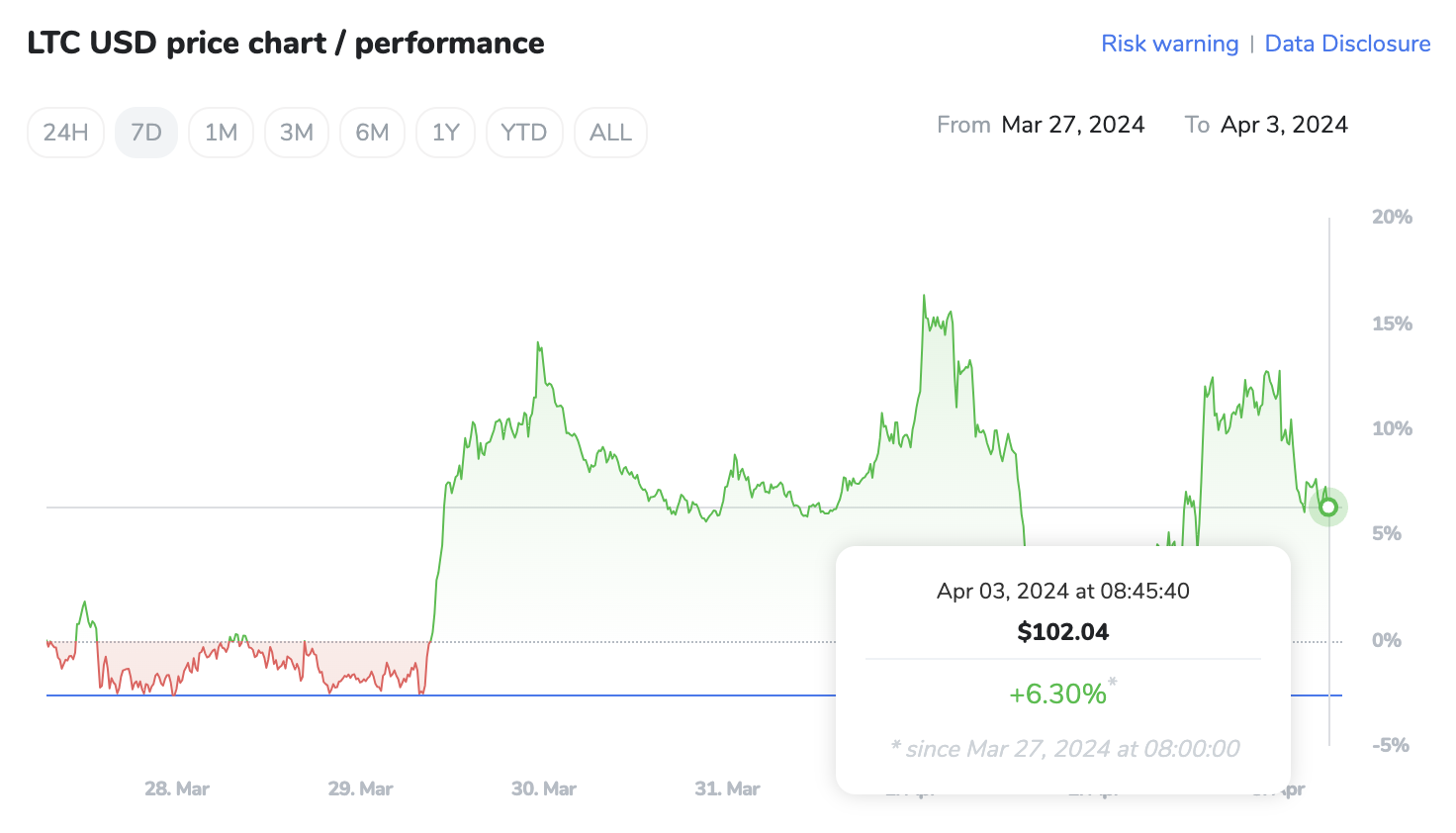Image resolution: width=1456 pixels, height=833 pixels.
Task: Click the 30. Mar axis label
Action: (x=543, y=788)
